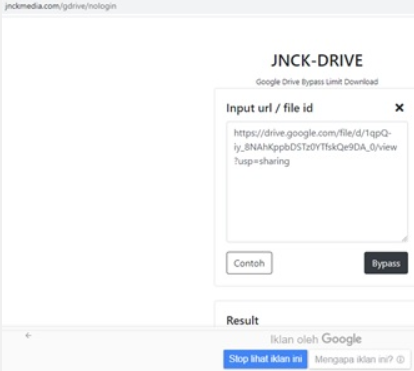Click the /gdrive/nologin path in the address bar

[x=88, y=6]
